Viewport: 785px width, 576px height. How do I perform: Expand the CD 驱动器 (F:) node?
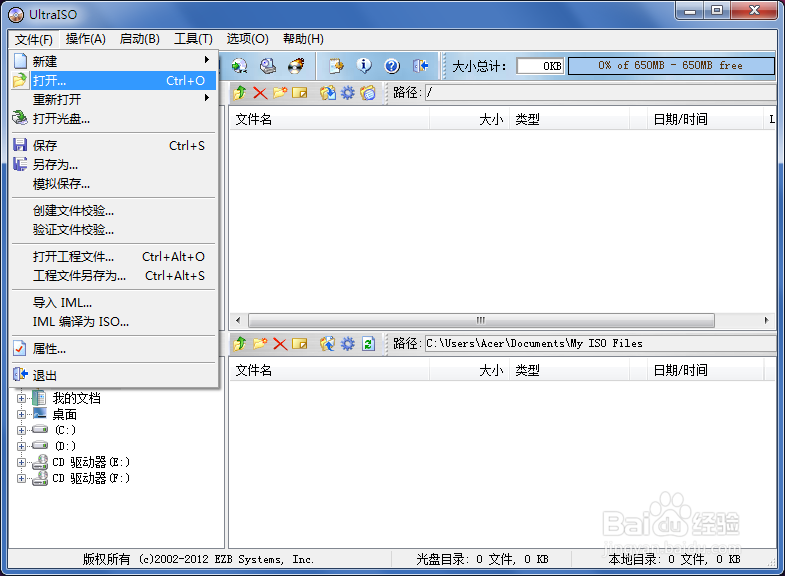click(x=21, y=478)
